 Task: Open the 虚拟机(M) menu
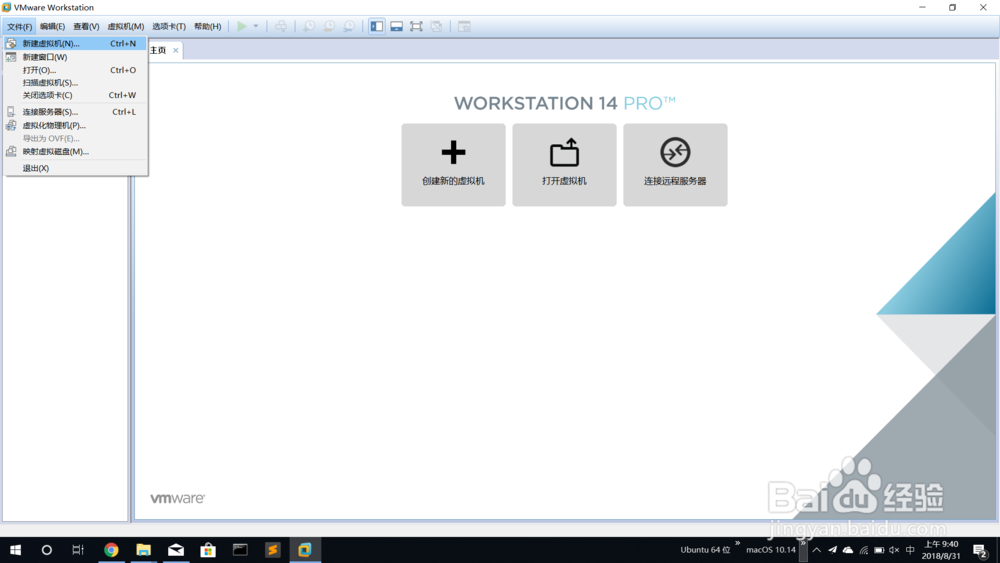(126, 27)
